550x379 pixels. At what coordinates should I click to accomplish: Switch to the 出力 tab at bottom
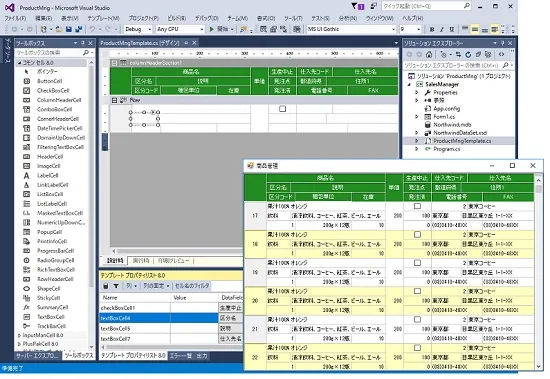click(202, 356)
